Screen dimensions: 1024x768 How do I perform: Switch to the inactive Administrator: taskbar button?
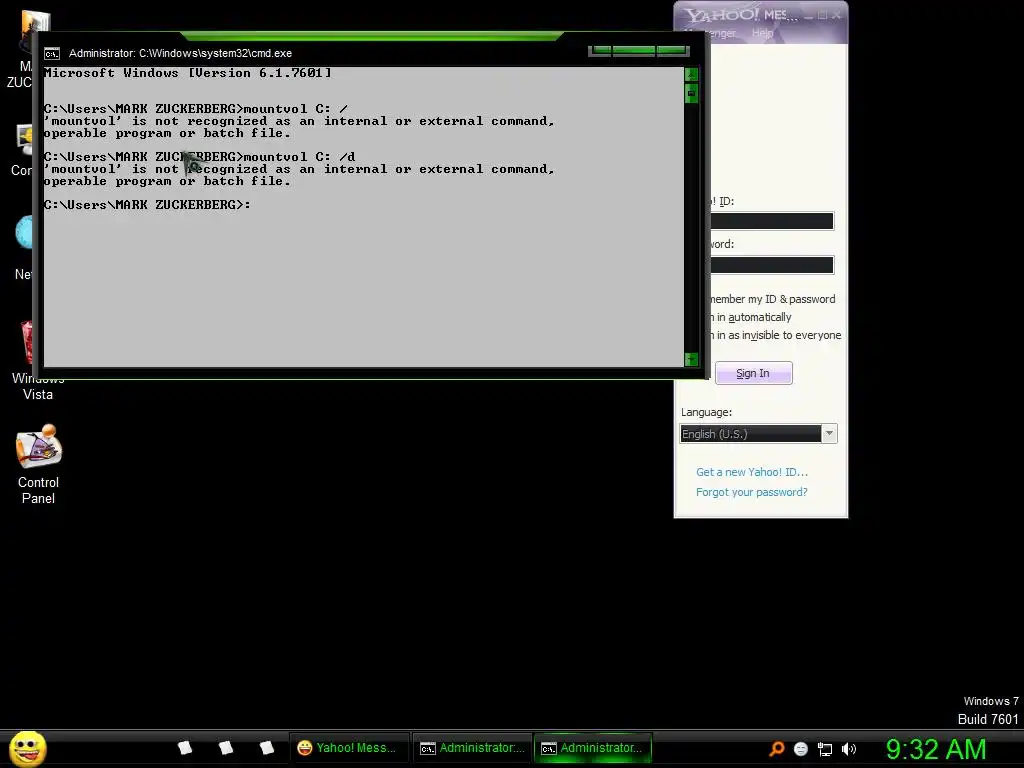[x=473, y=748]
